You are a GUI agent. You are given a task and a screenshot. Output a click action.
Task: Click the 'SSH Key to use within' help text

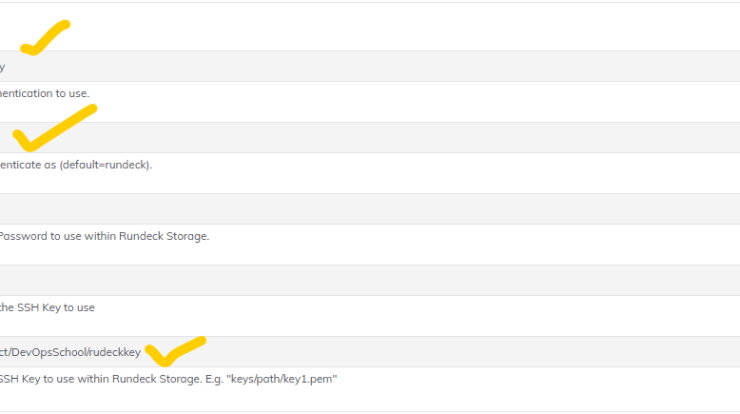(x=54, y=379)
